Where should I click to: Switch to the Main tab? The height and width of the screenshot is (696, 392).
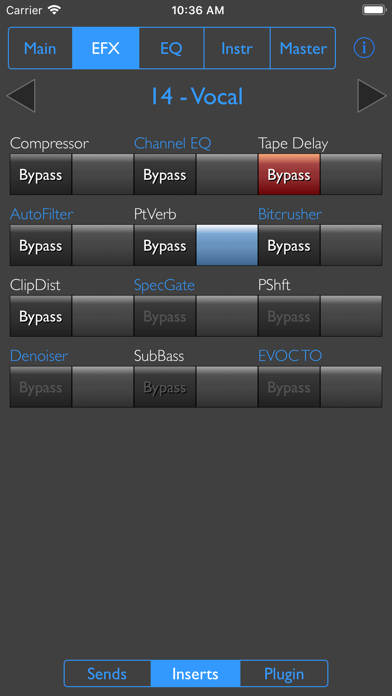(40, 48)
